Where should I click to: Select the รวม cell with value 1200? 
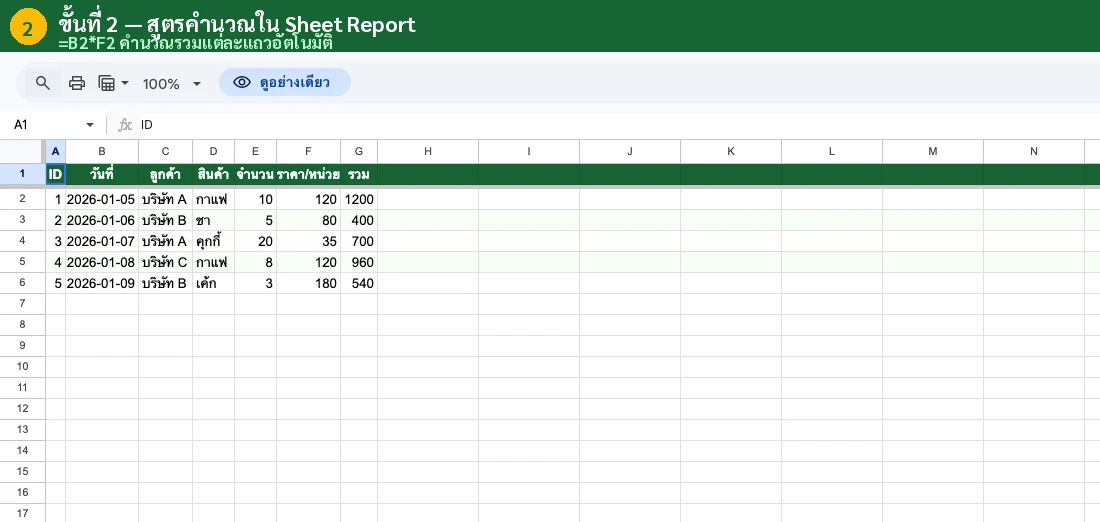pos(358,199)
